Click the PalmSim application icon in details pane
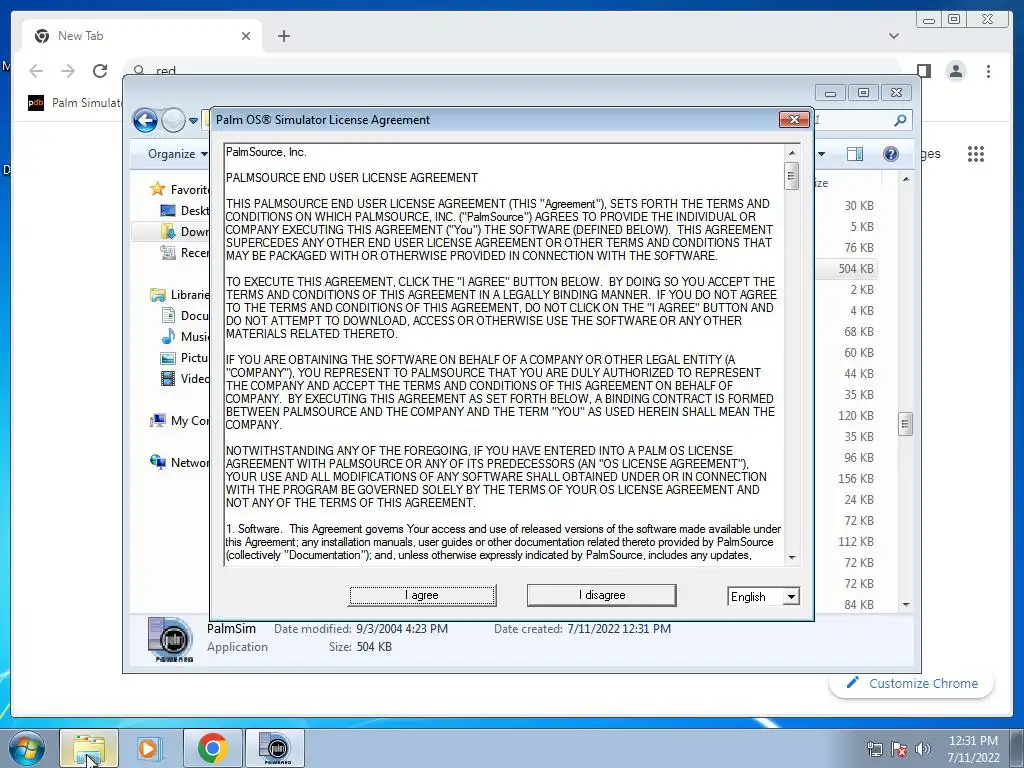Image resolution: width=1024 pixels, height=768 pixels. coord(170,639)
